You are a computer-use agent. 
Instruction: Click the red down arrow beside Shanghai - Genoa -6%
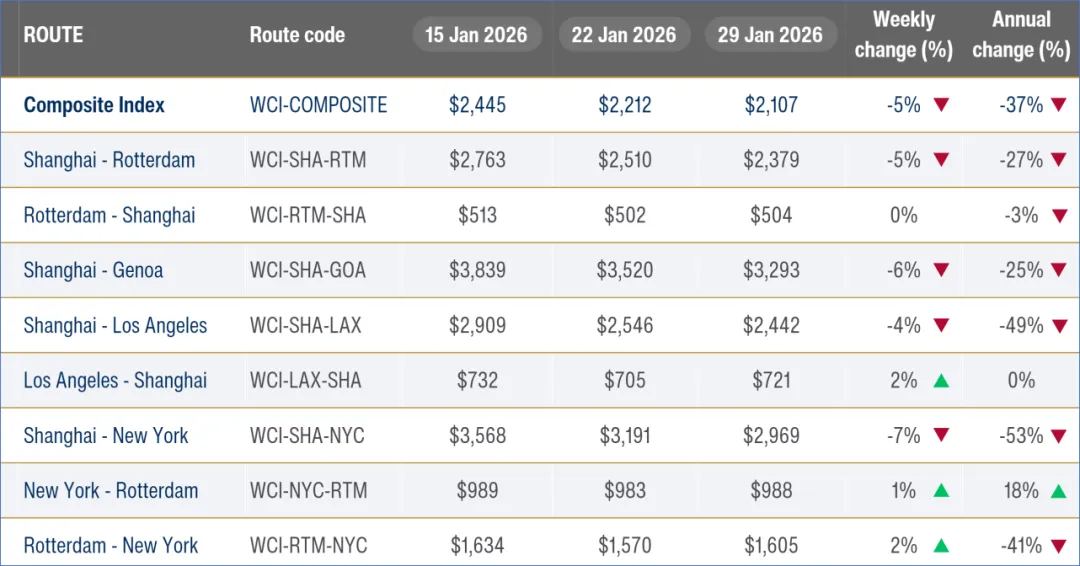pos(940,270)
